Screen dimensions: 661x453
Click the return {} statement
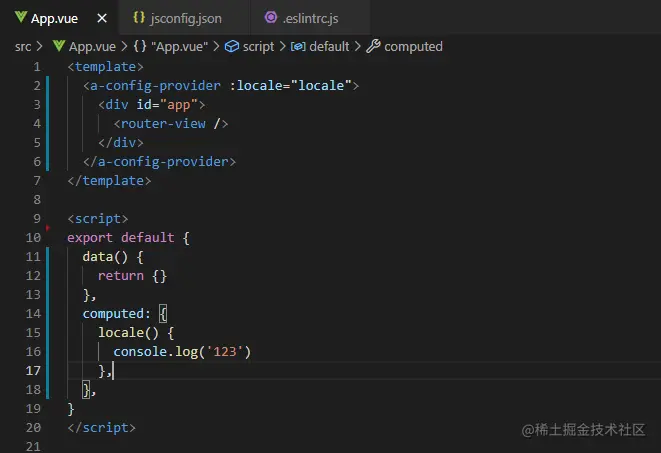132,276
